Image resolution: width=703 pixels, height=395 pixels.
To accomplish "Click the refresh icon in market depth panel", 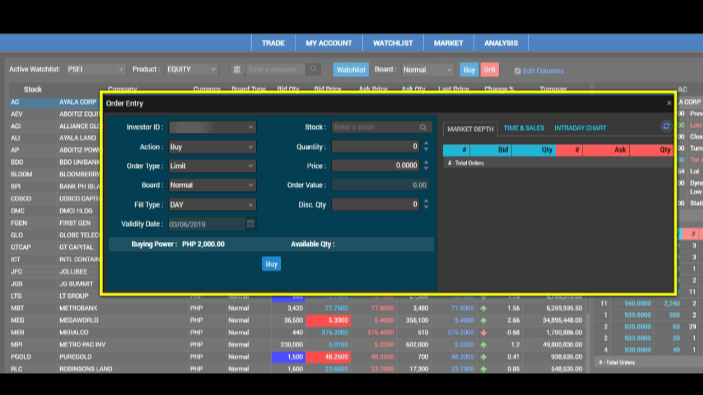I will [666, 126].
